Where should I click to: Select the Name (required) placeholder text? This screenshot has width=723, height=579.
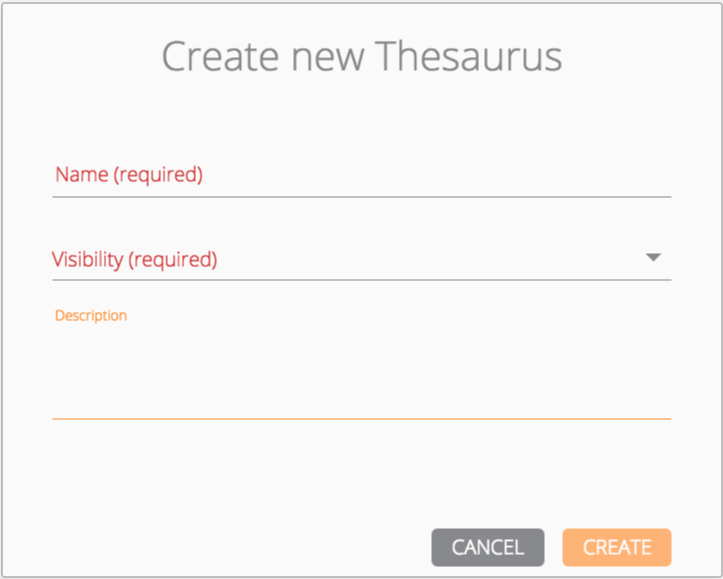click(x=129, y=175)
